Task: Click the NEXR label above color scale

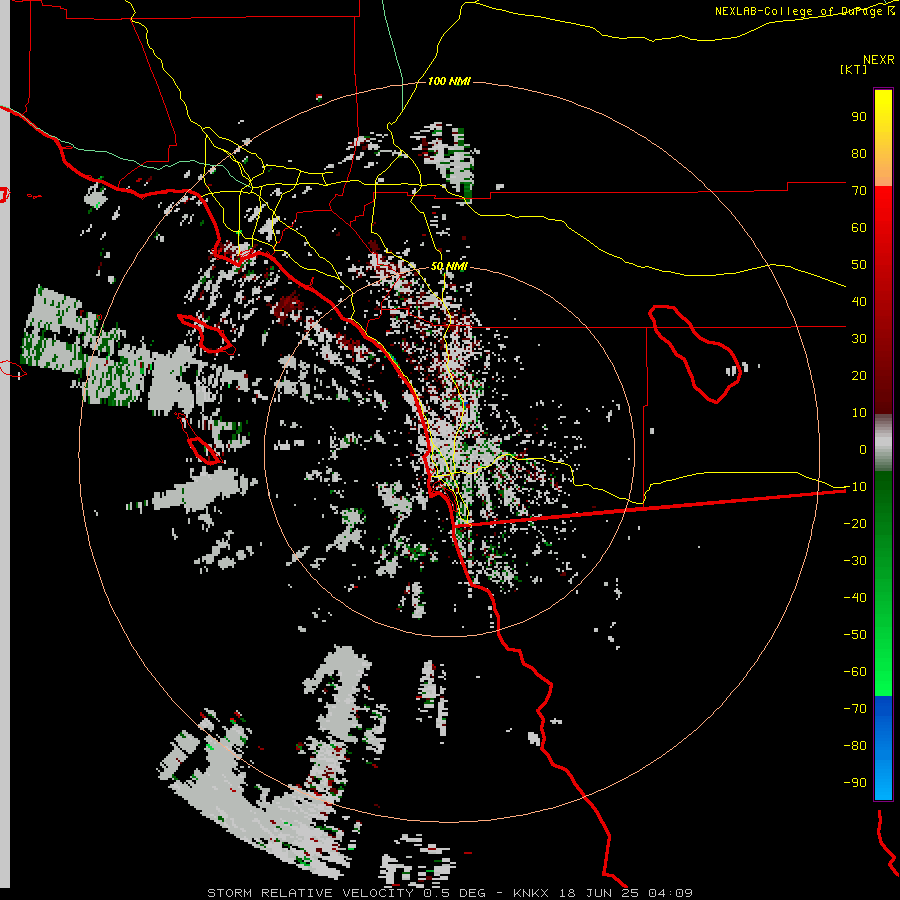Action: point(879,60)
